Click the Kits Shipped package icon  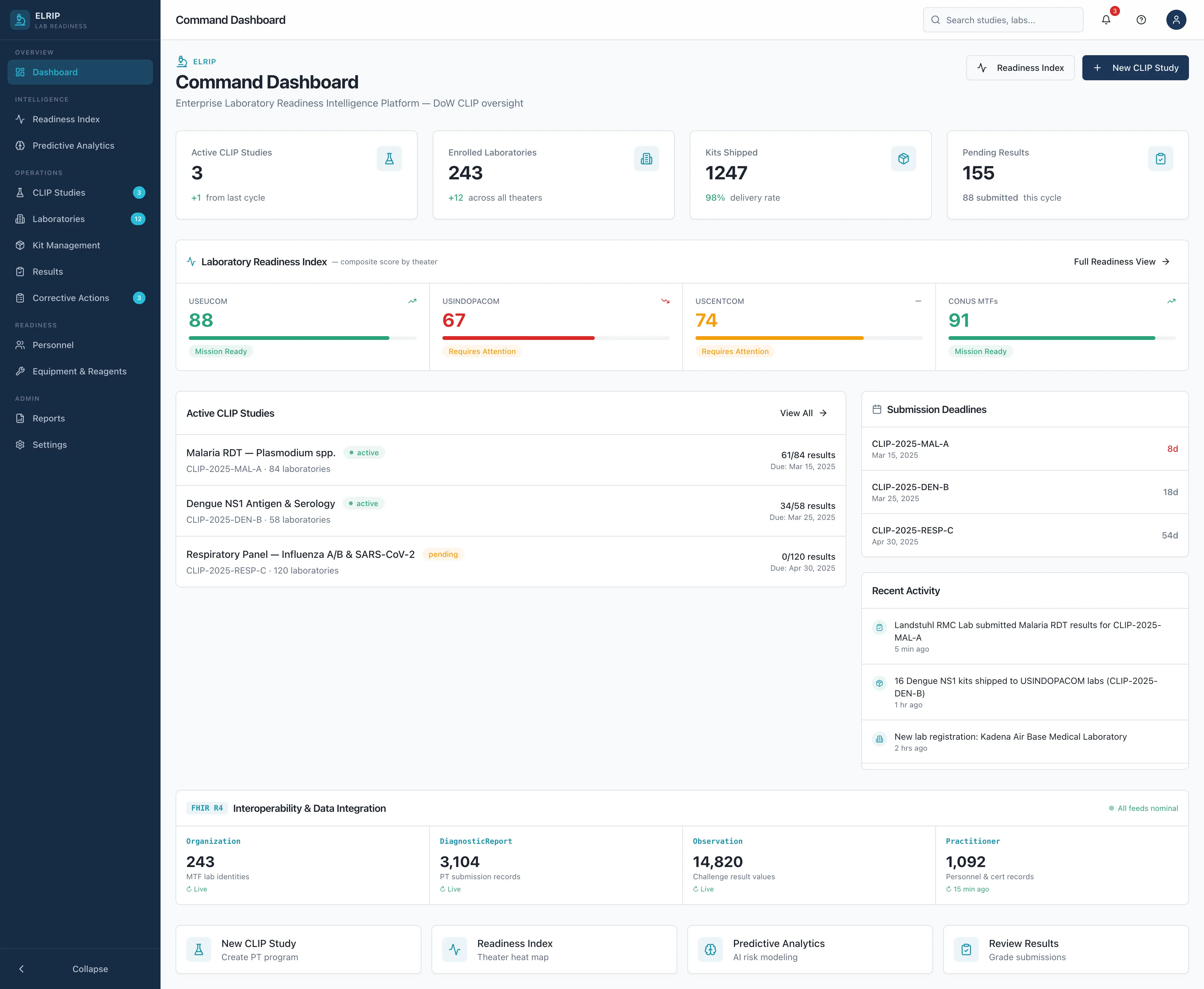pos(903,158)
